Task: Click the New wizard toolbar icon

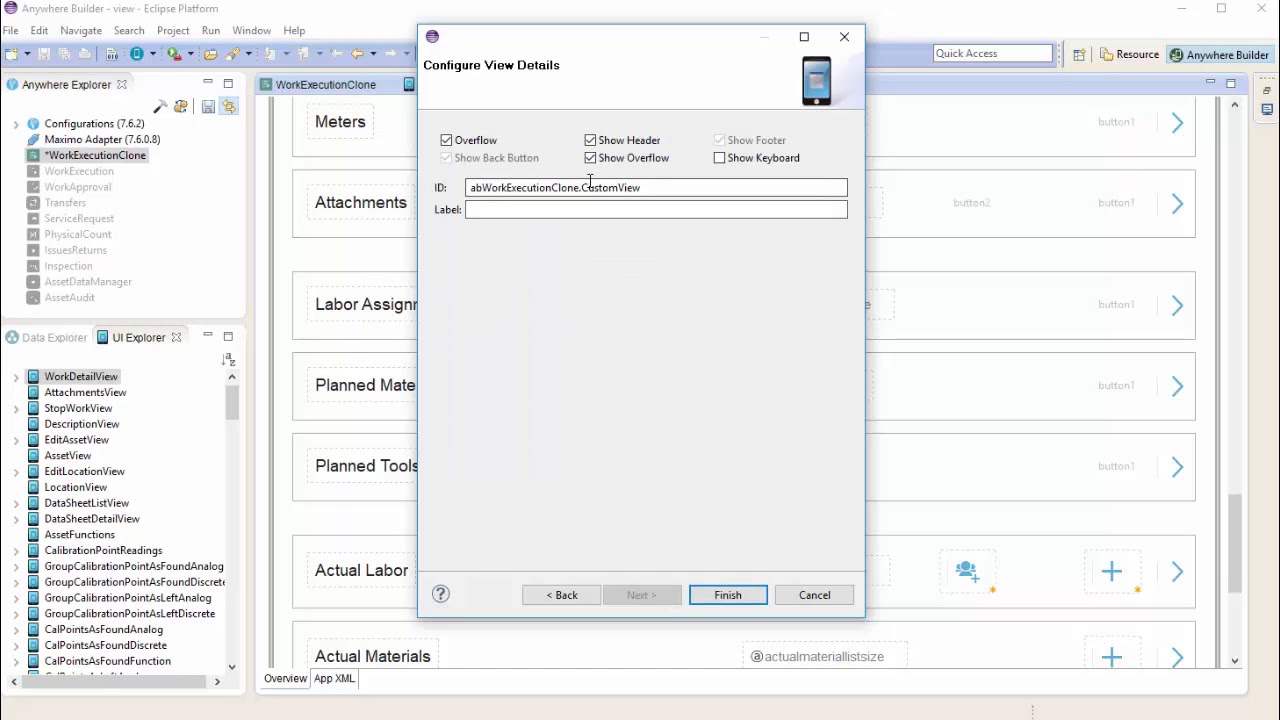Action: click(x=11, y=54)
